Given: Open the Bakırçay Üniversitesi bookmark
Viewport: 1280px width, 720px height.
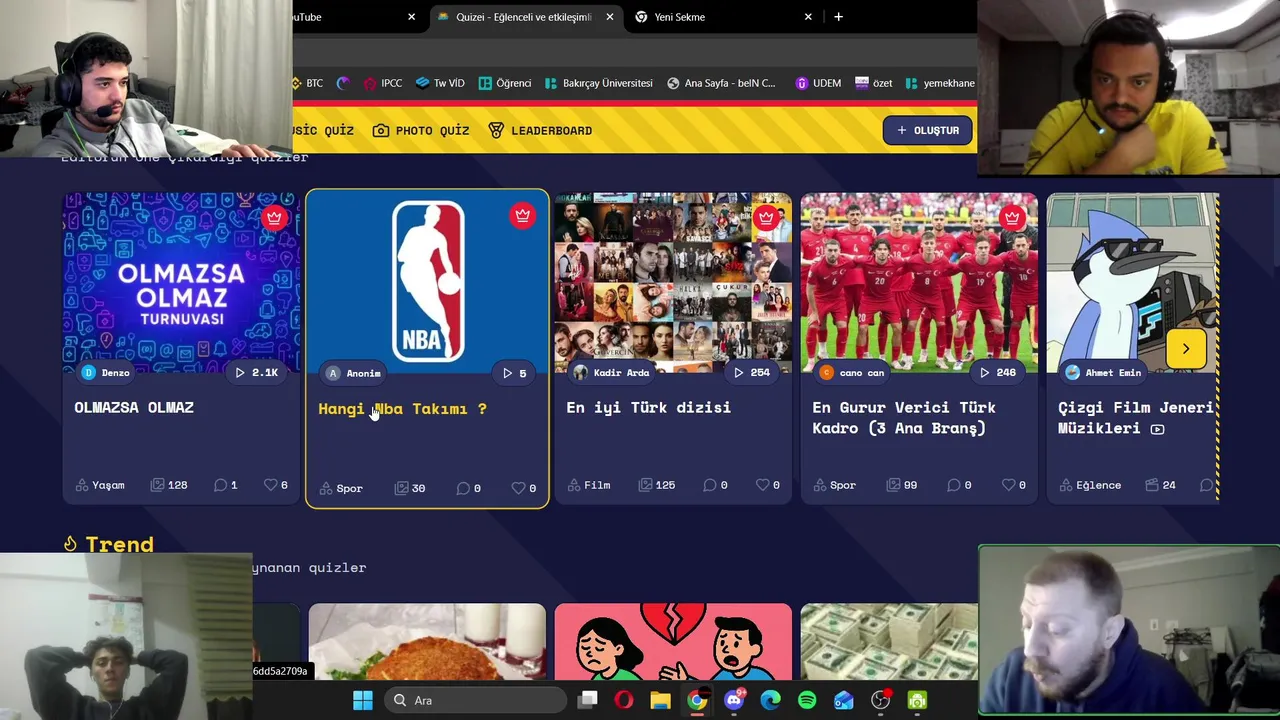Looking at the screenshot, I should coord(598,83).
